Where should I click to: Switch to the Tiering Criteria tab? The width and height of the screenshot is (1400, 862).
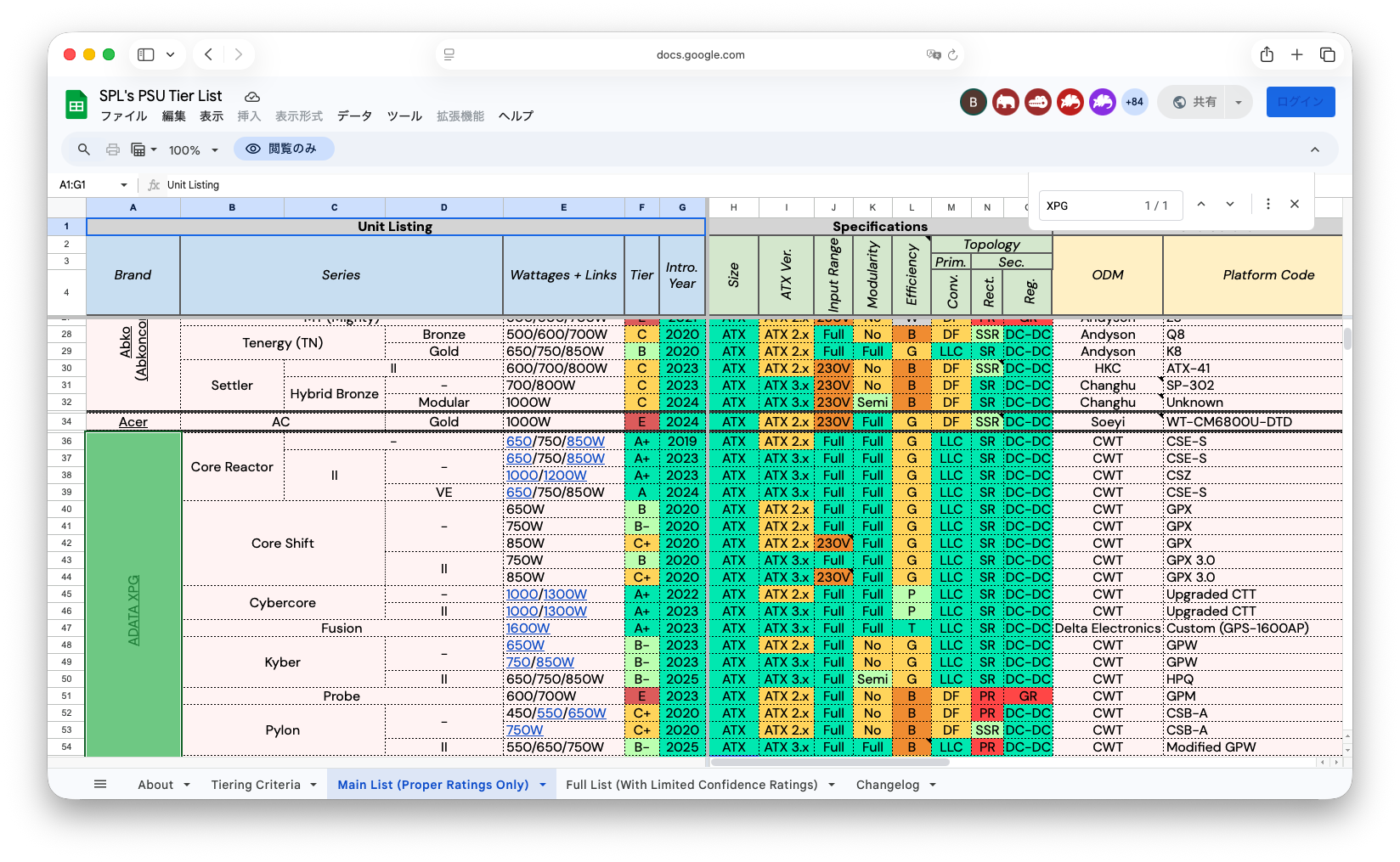pyautogui.click(x=256, y=785)
